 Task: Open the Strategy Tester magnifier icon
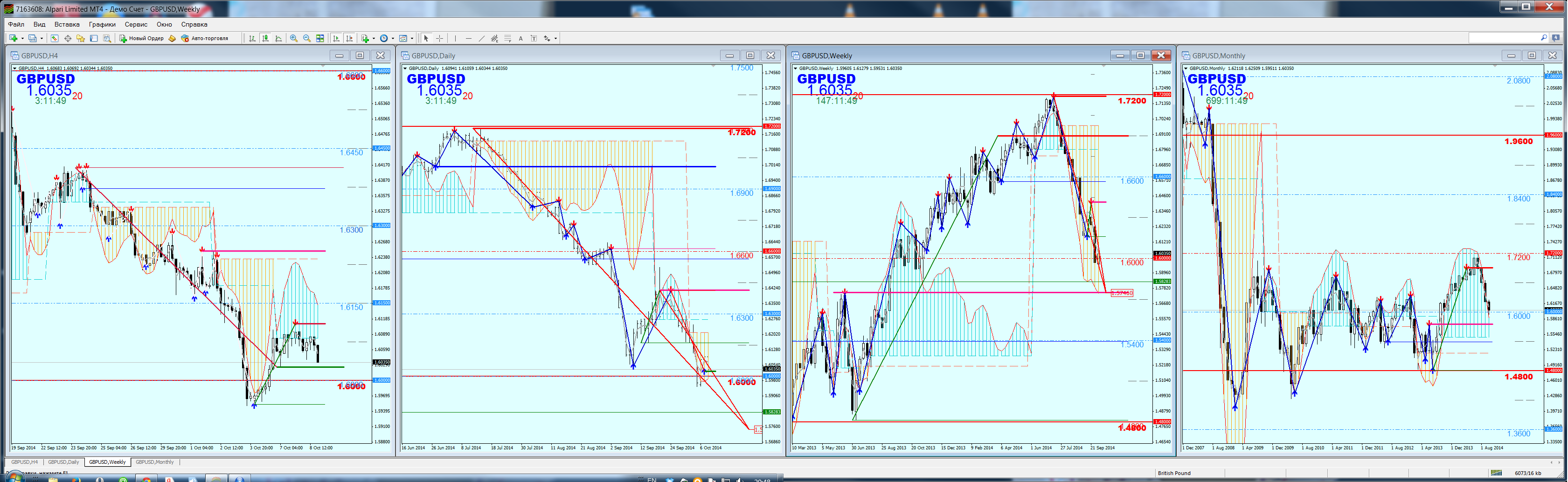[107, 38]
